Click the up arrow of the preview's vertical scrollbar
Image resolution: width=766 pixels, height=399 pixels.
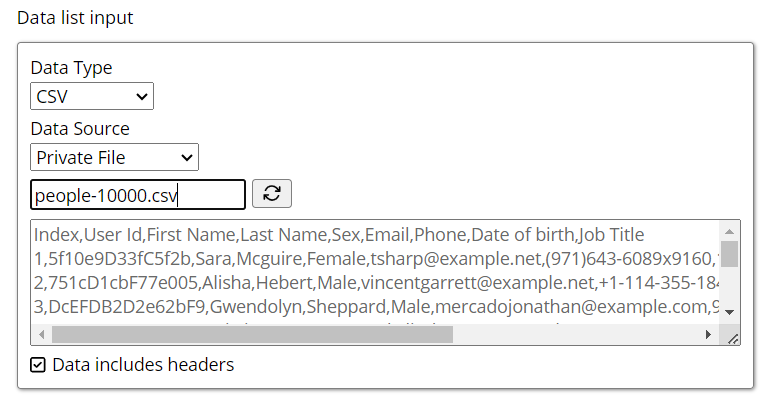(729, 231)
